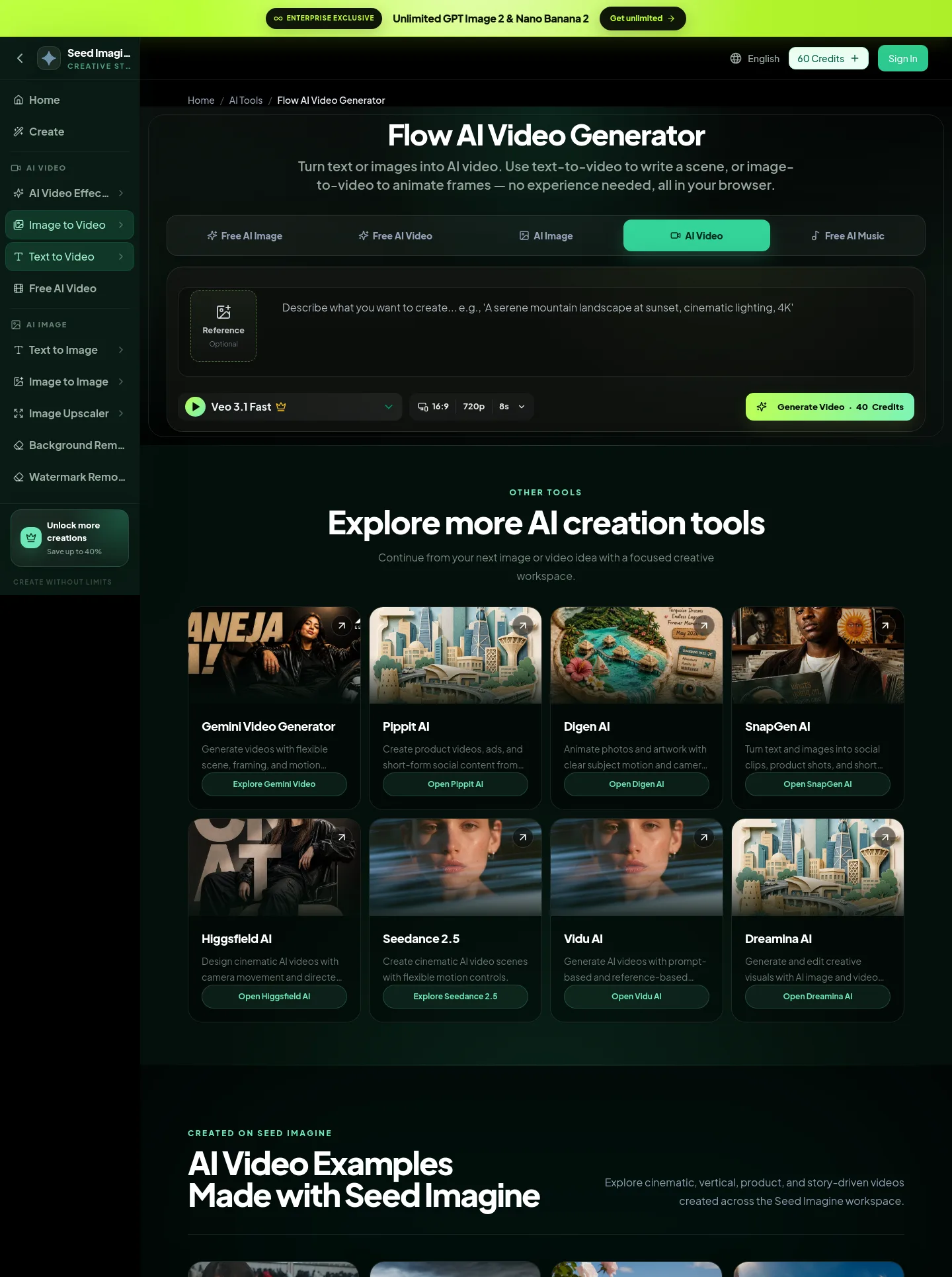
Task: Click the Explore Seedance 2.5 button
Action: pyautogui.click(x=456, y=997)
